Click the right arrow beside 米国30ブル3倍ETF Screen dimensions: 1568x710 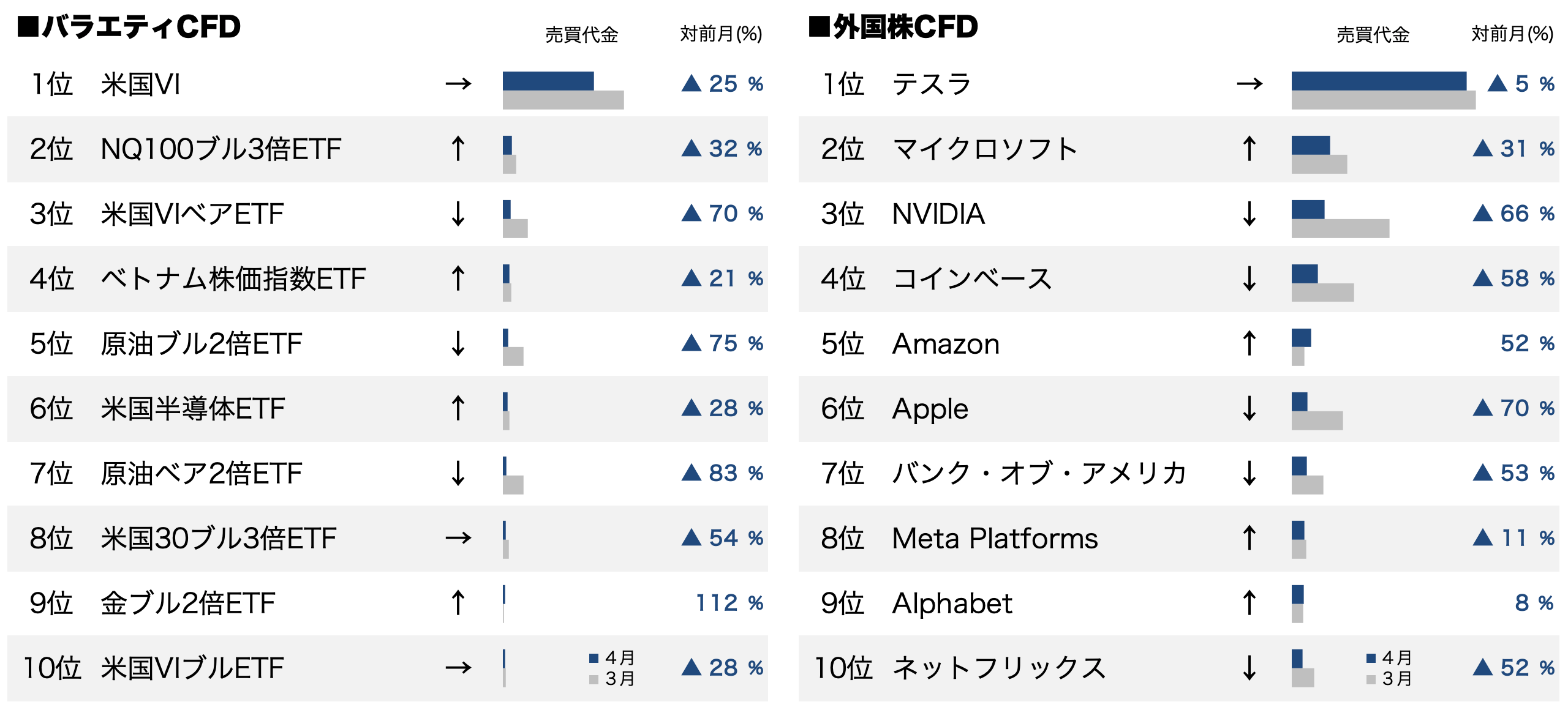pyautogui.click(x=458, y=538)
